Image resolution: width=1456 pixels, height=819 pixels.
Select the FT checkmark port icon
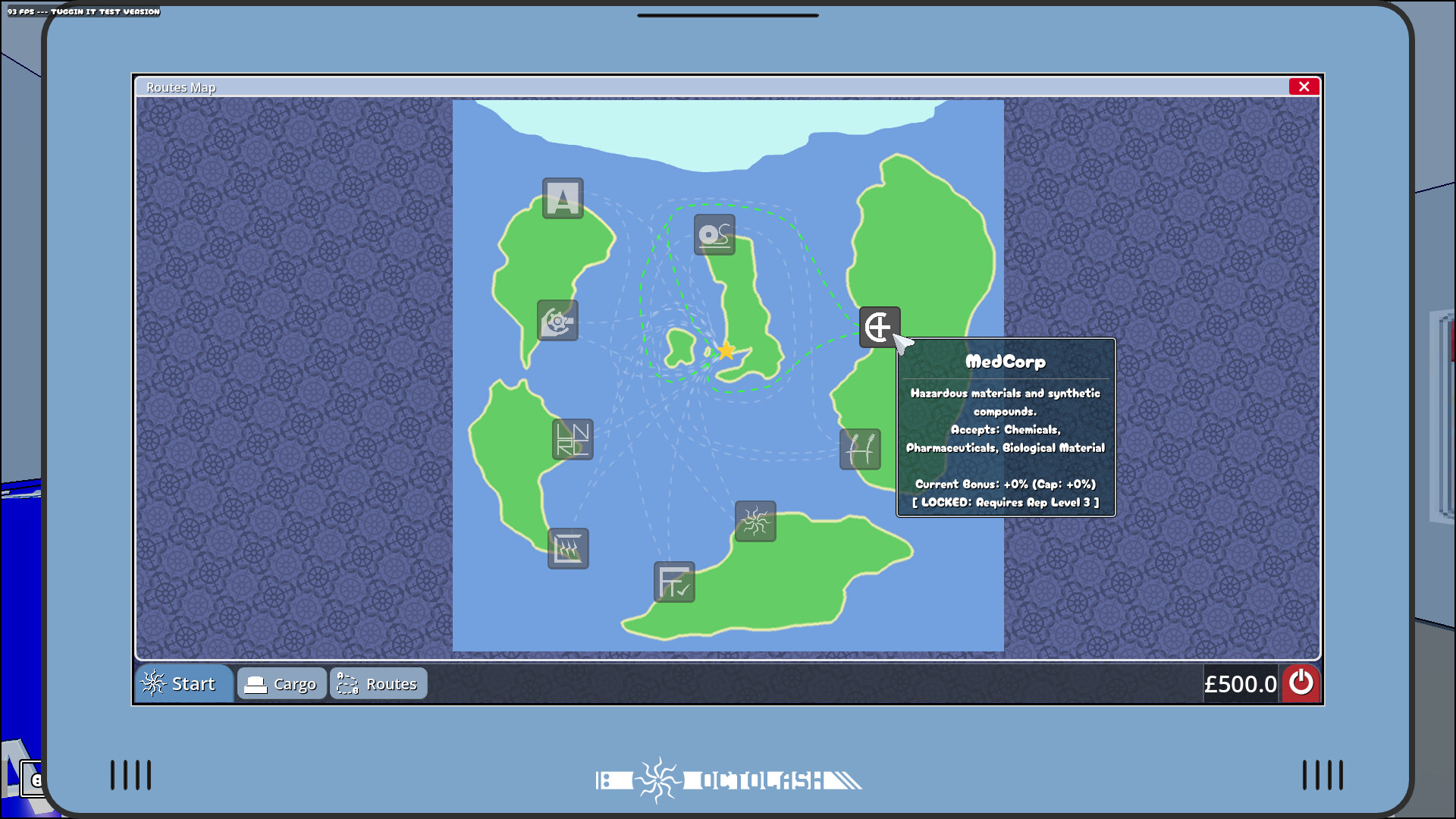[674, 582]
